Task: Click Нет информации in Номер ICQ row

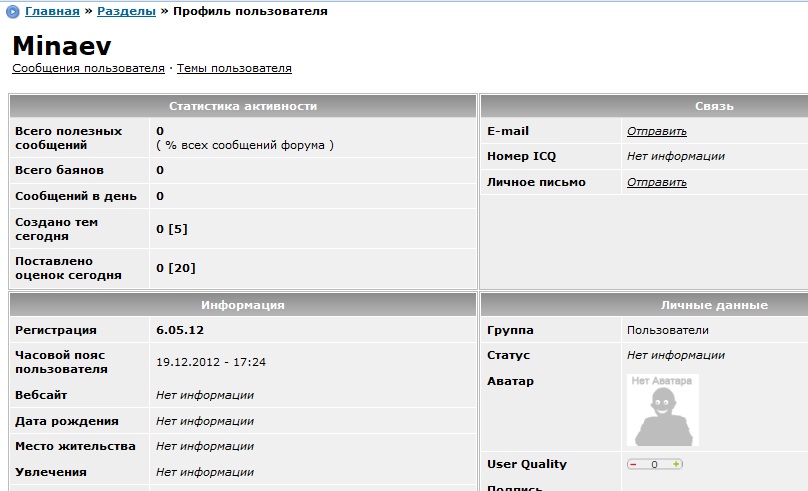Action: (x=676, y=156)
